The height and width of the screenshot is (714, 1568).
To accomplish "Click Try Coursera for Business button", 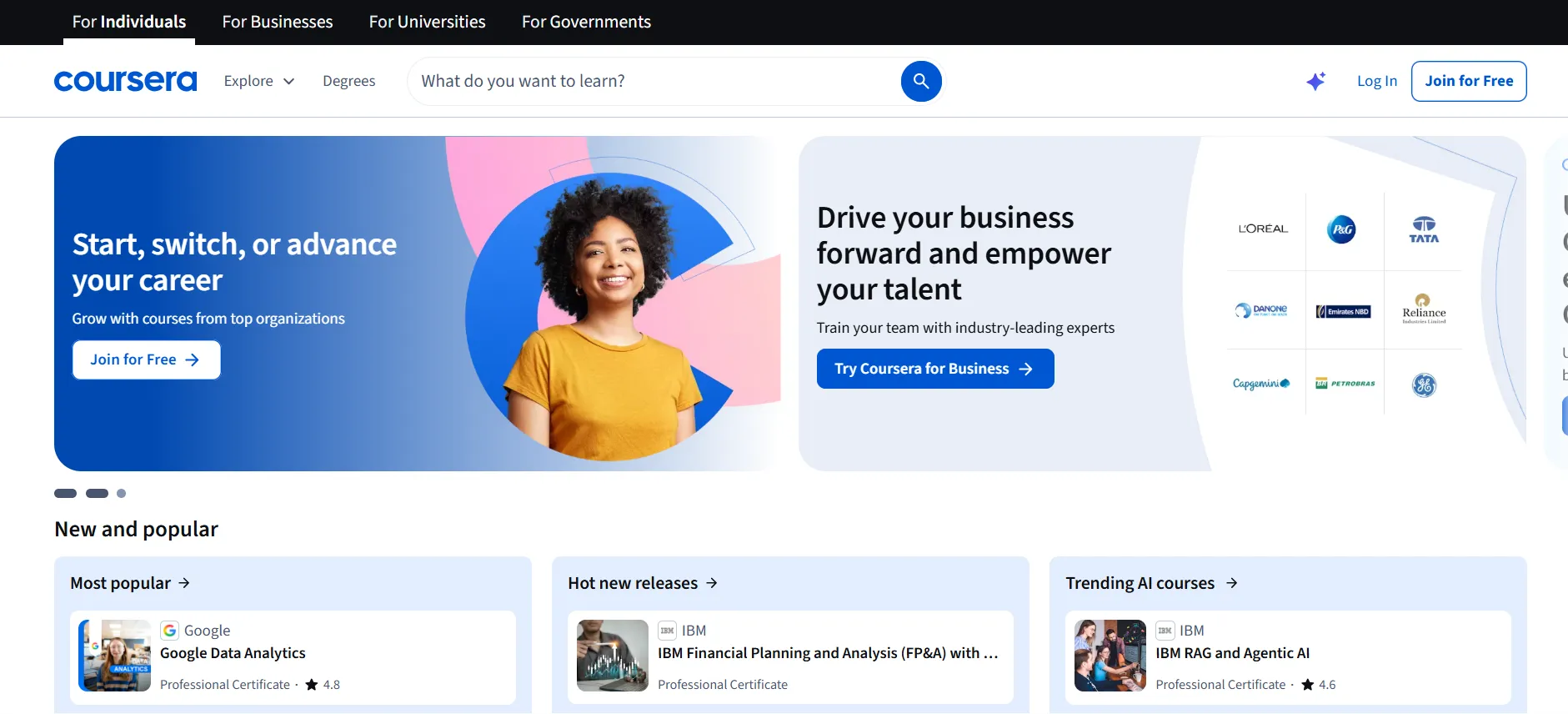I will [x=935, y=369].
